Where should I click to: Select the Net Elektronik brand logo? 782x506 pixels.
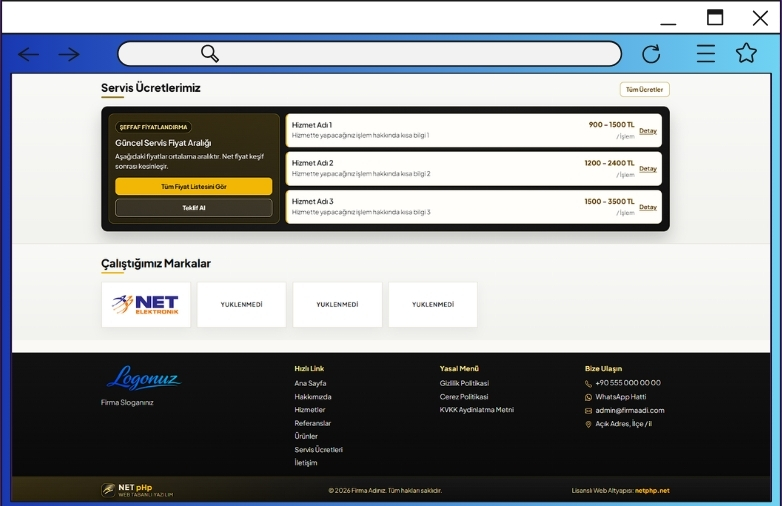coord(145,304)
